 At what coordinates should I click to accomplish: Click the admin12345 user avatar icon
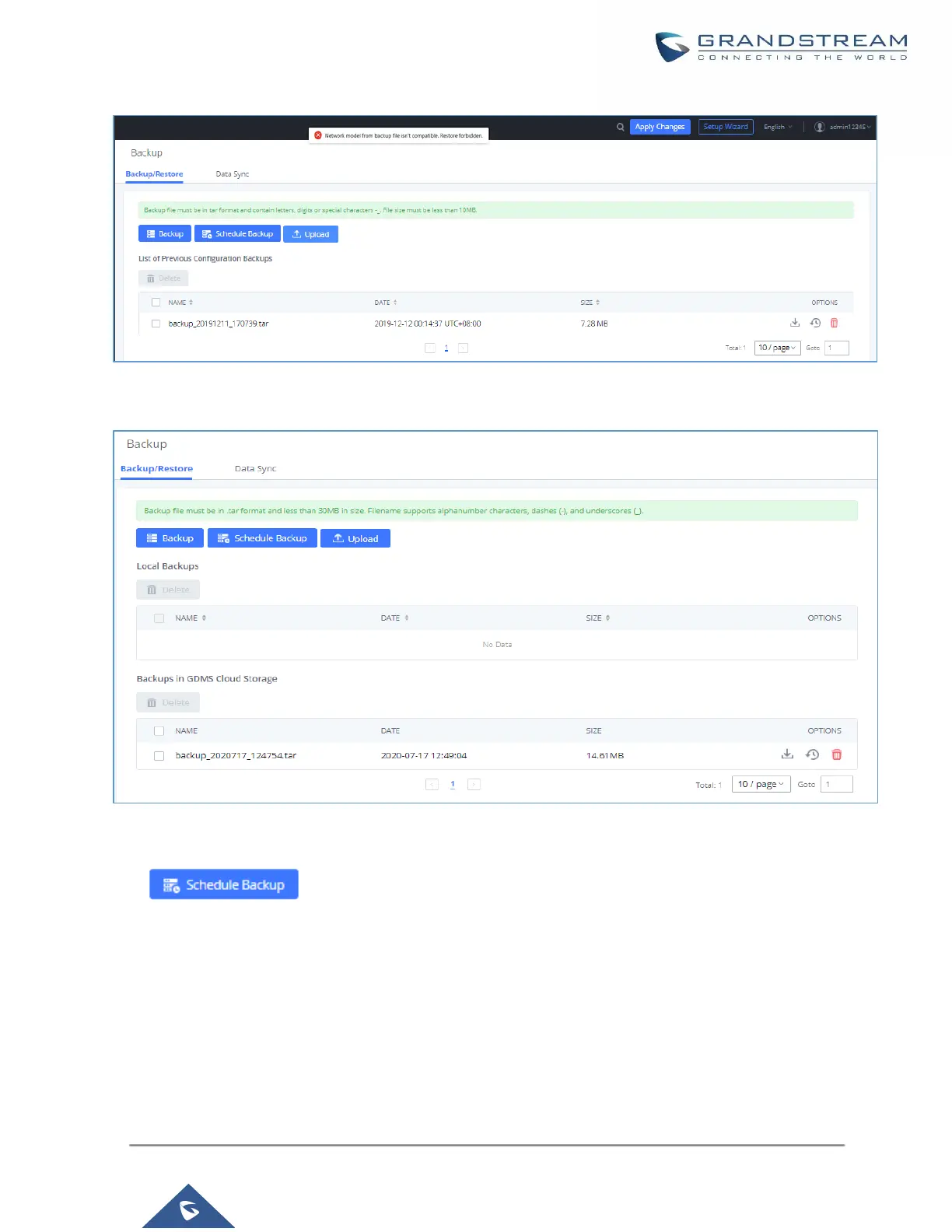(x=819, y=127)
